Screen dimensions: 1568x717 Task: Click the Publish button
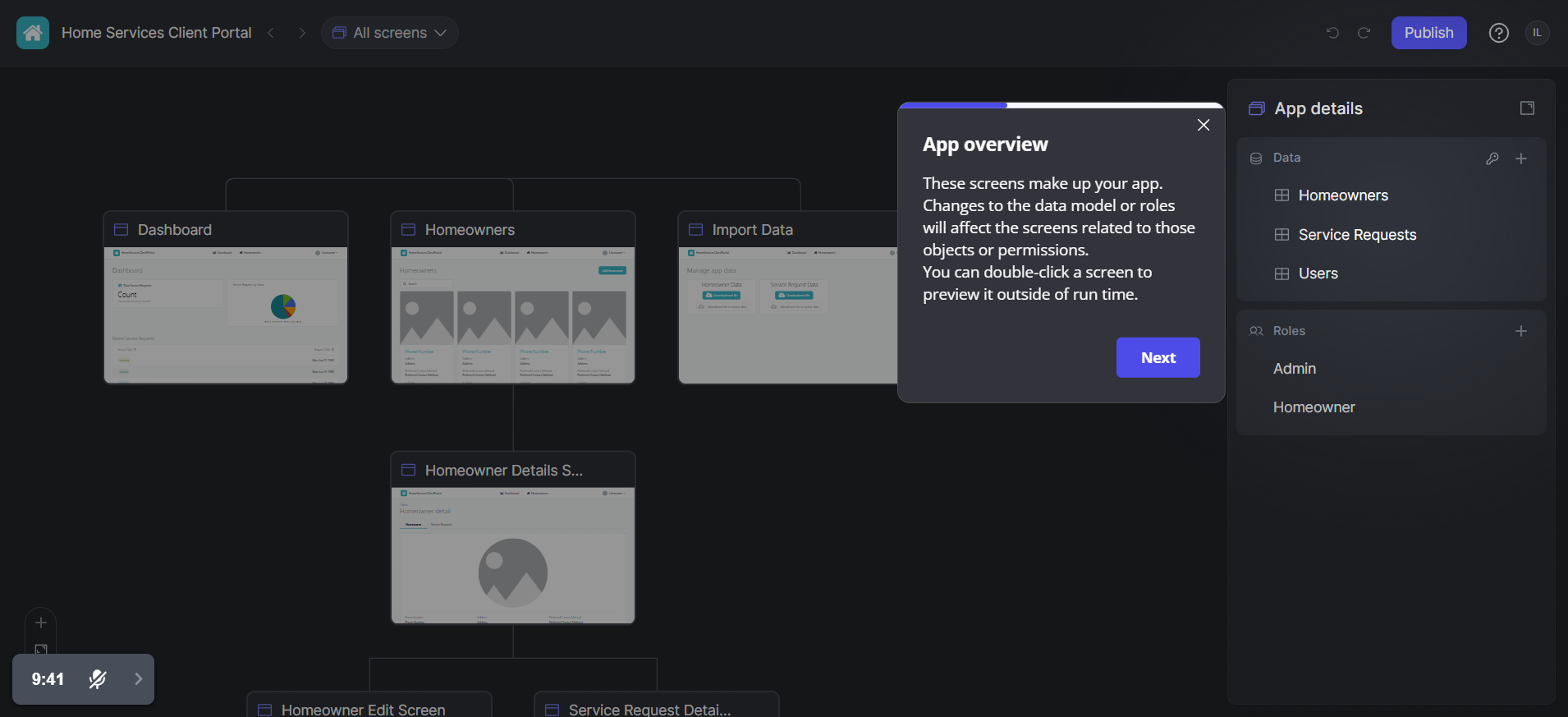click(x=1428, y=33)
